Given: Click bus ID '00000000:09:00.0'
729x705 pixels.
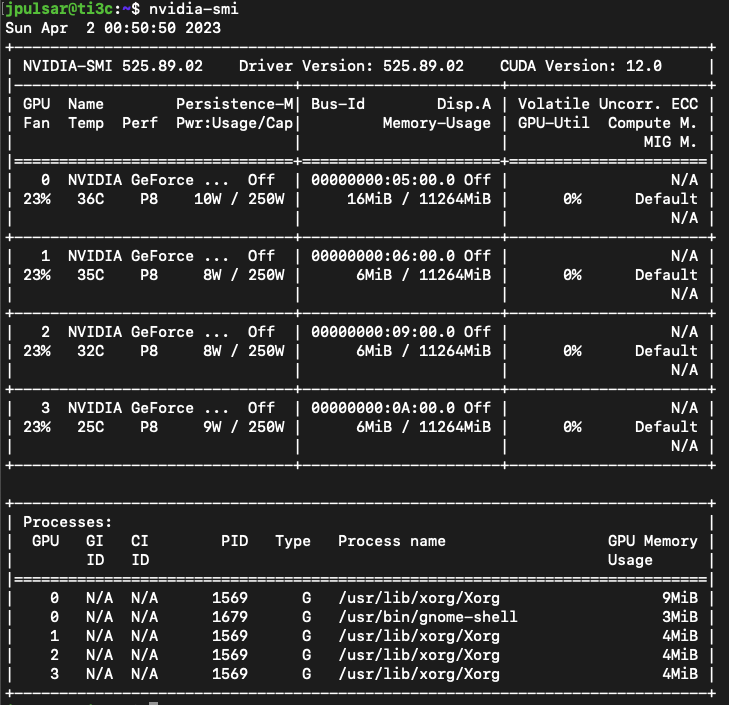Looking at the screenshot, I should [383, 332].
